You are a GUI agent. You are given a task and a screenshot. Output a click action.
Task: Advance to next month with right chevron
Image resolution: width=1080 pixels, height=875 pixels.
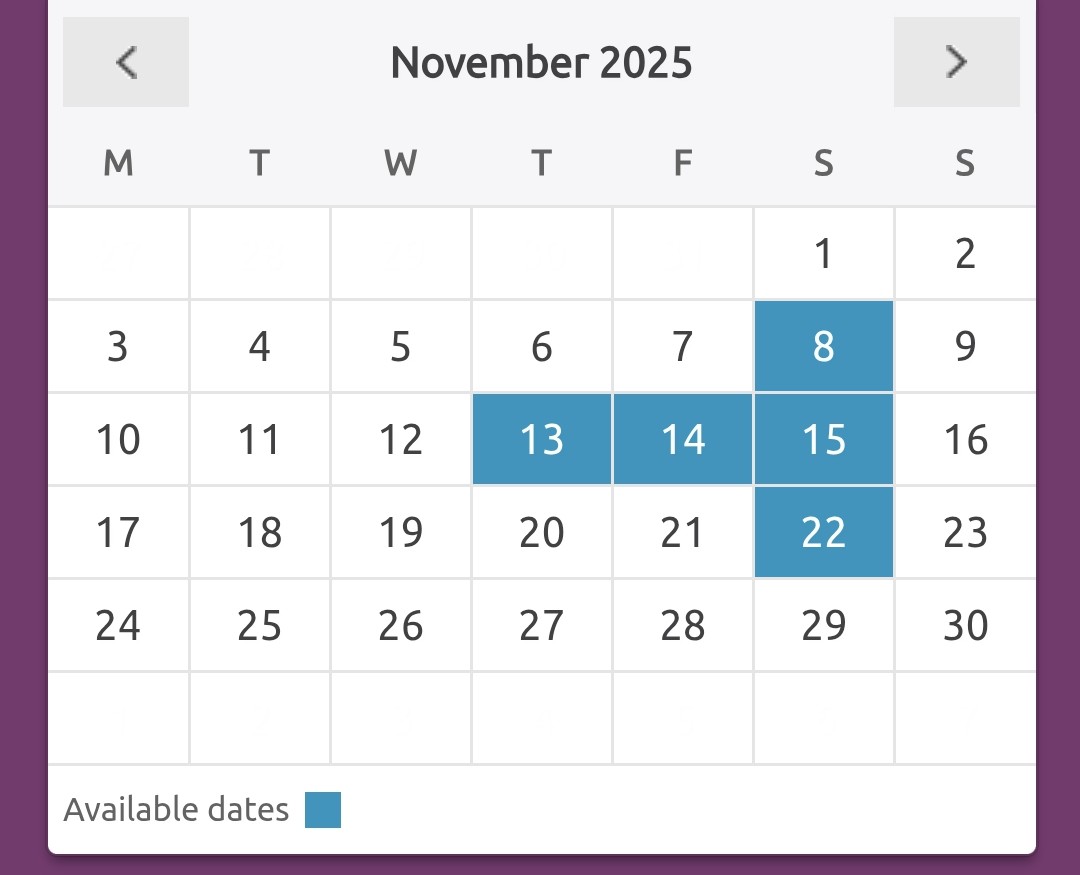pos(956,62)
